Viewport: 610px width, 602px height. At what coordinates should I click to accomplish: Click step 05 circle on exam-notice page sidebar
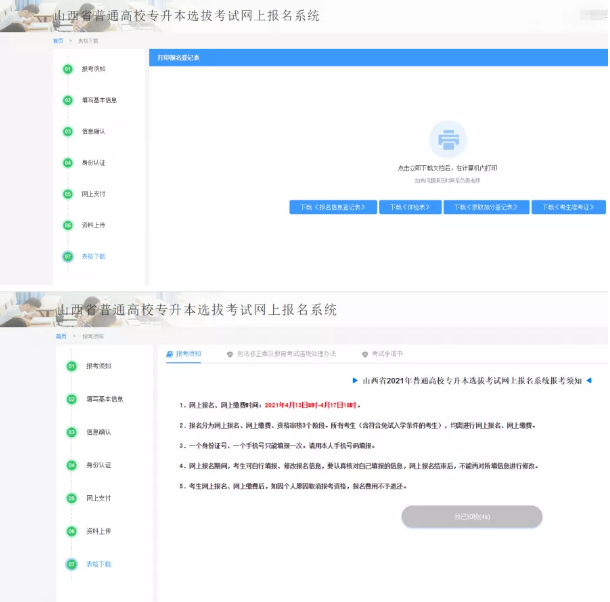click(71, 498)
